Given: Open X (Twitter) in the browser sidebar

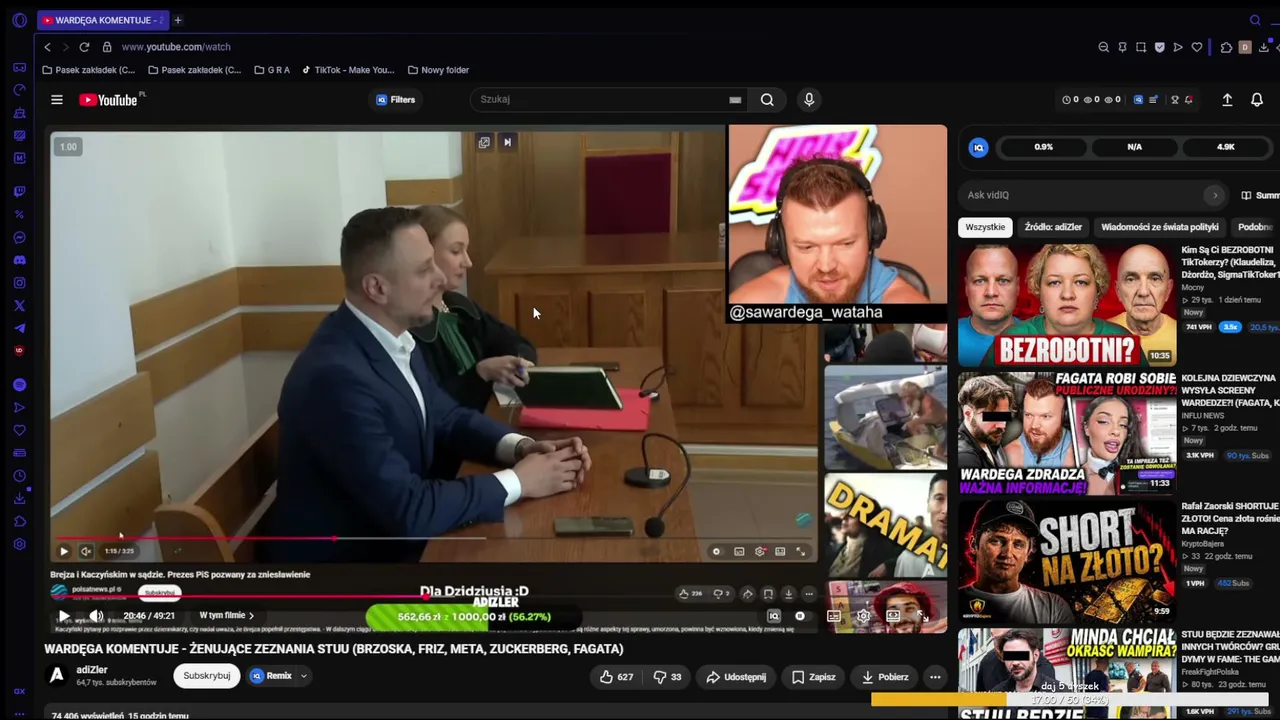Looking at the screenshot, I should [19, 305].
